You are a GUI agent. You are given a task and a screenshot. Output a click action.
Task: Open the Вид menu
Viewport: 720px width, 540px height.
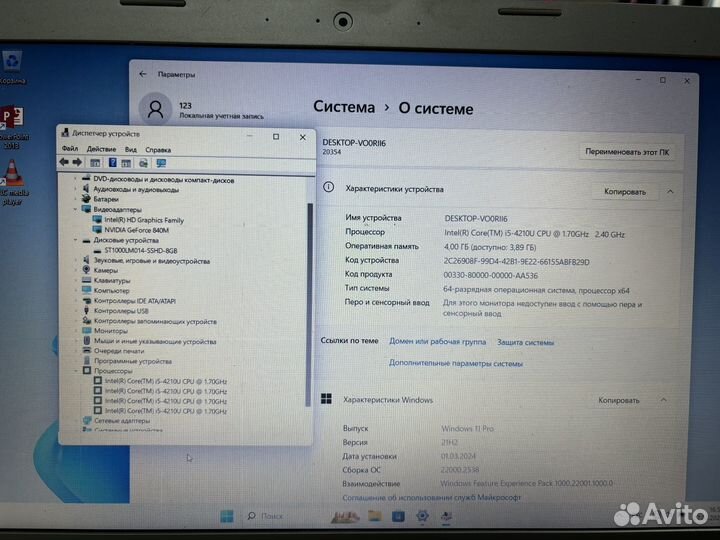(x=131, y=150)
